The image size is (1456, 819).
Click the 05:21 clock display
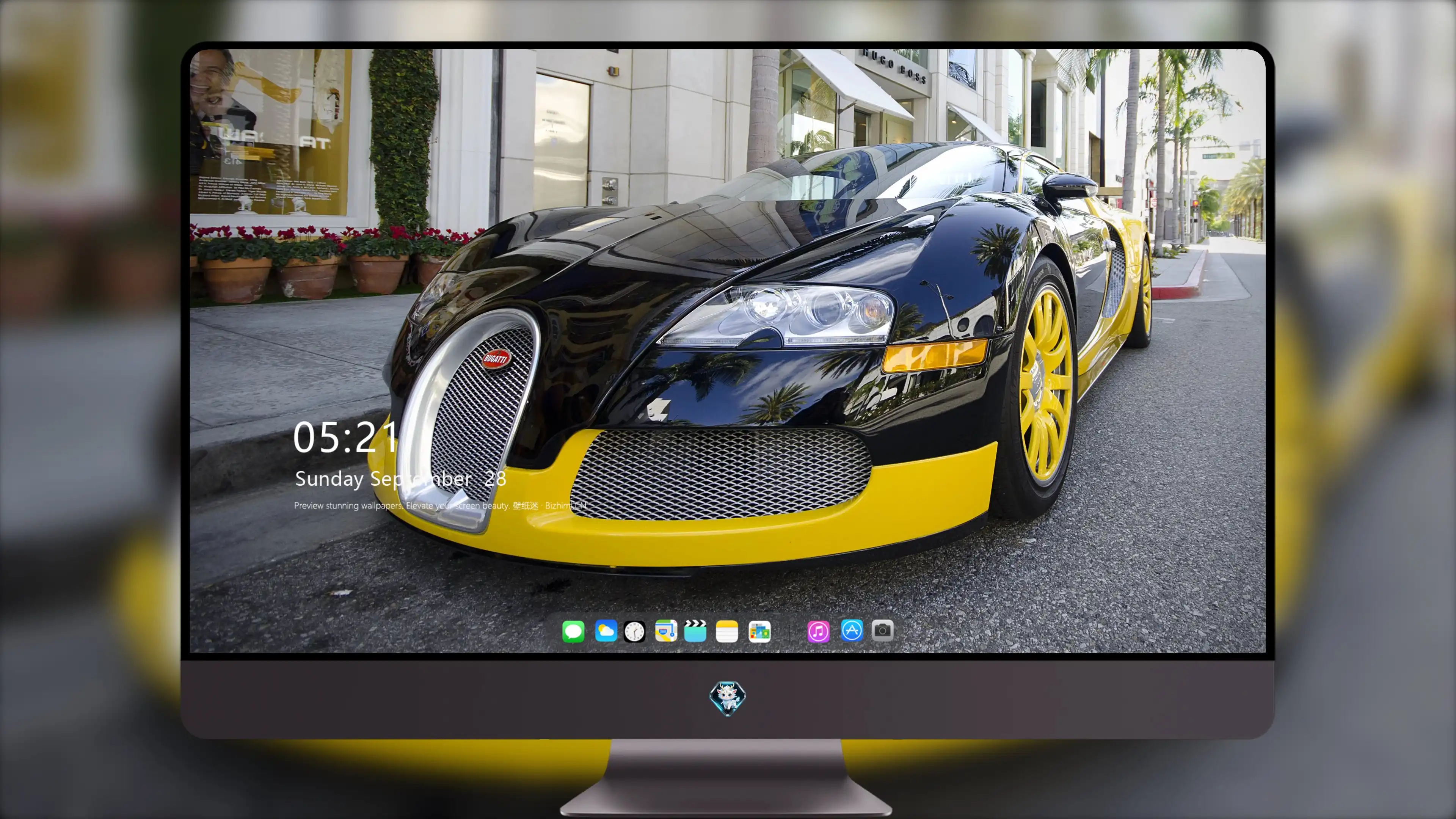(x=345, y=438)
